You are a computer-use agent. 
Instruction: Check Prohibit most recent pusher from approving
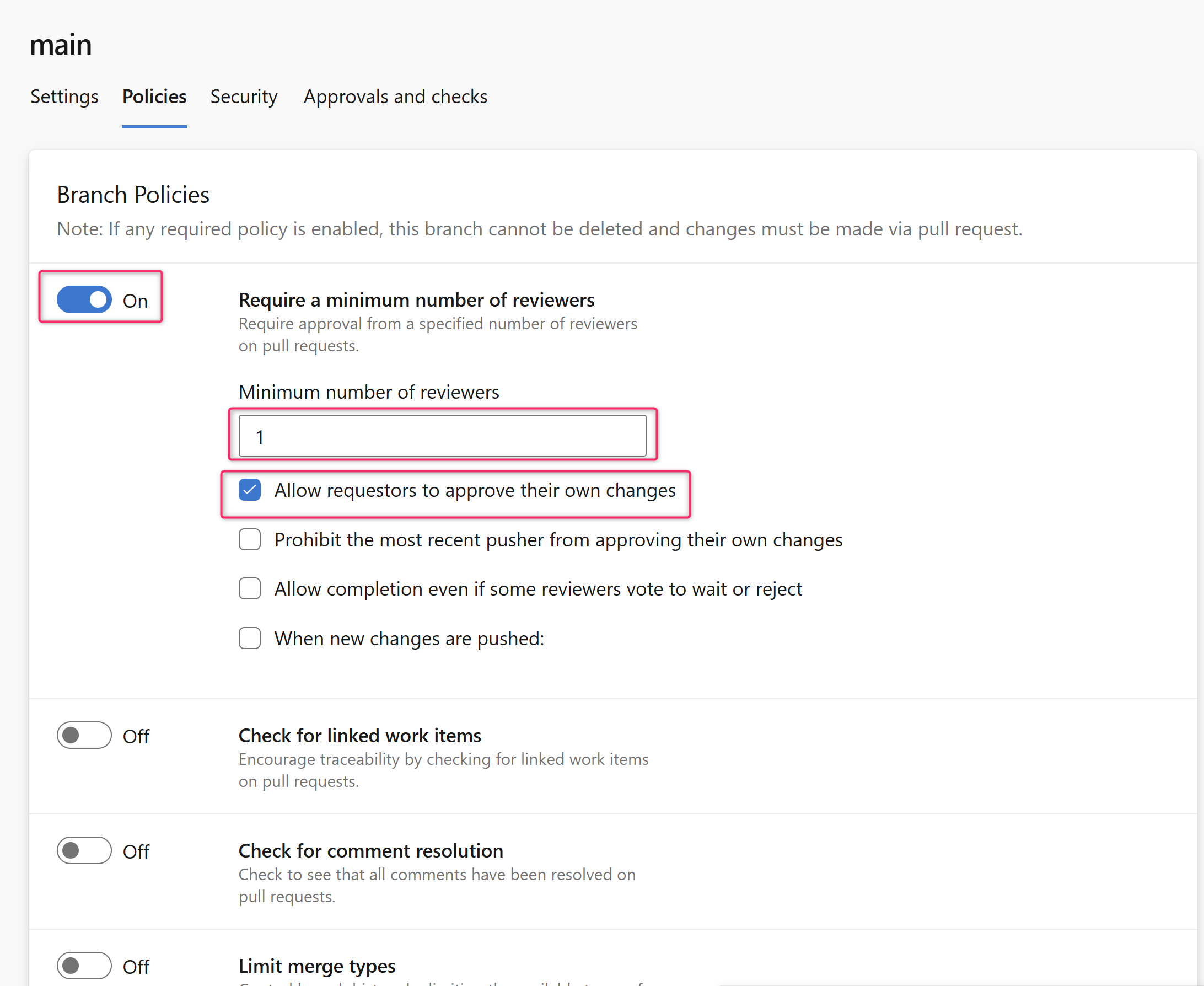click(250, 539)
